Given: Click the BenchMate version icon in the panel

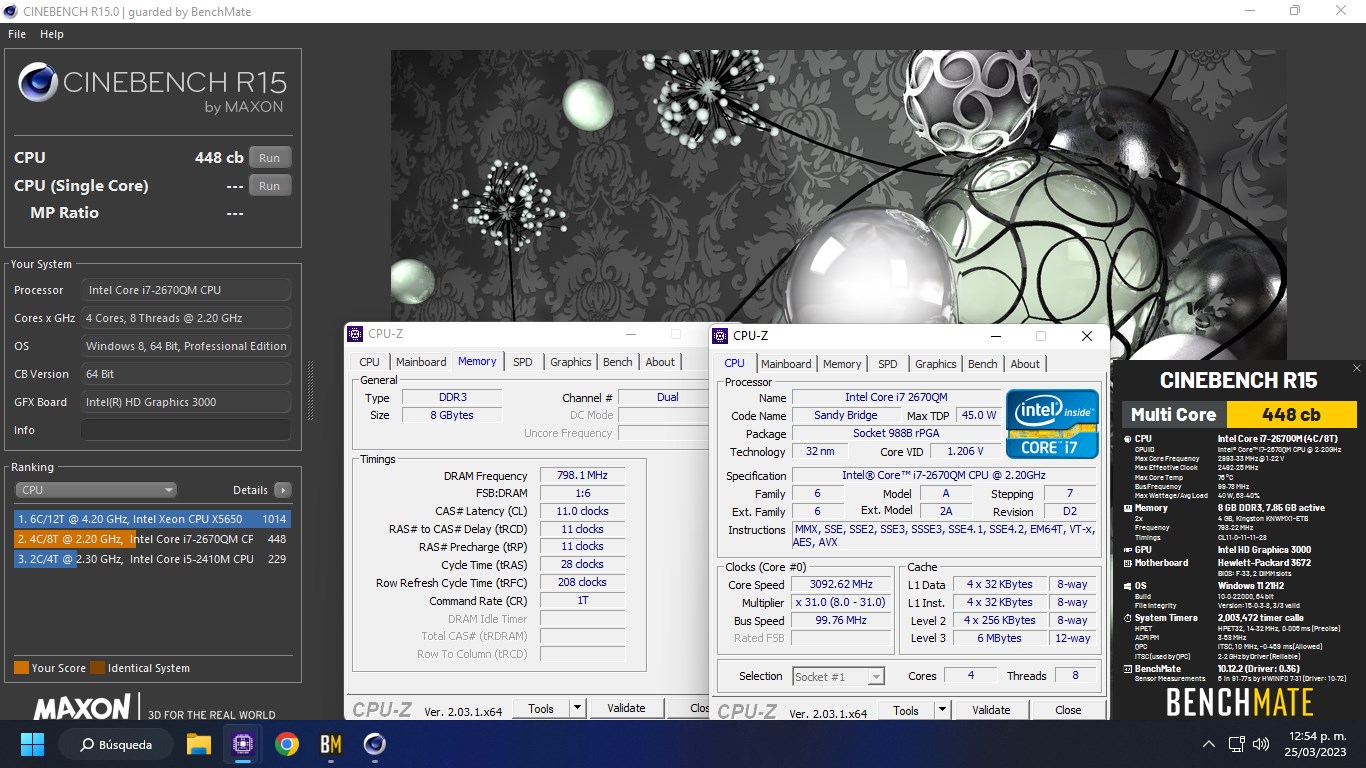Looking at the screenshot, I should point(1127,669).
